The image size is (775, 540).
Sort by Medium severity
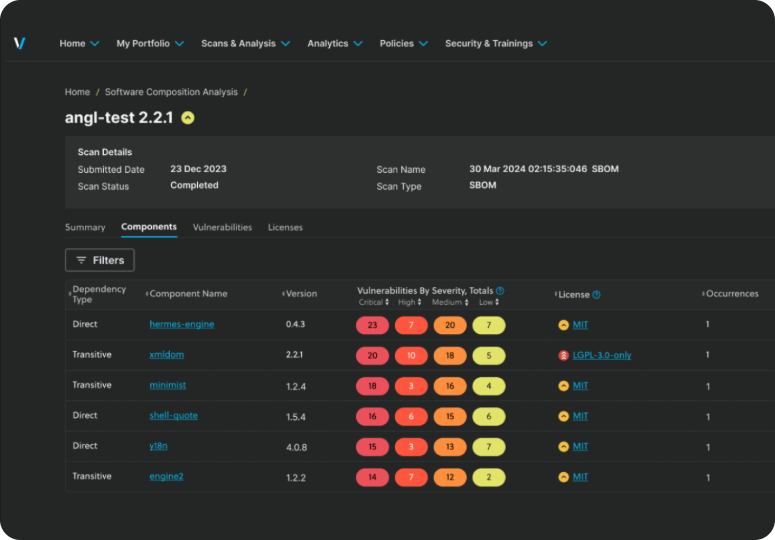(x=466, y=302)
